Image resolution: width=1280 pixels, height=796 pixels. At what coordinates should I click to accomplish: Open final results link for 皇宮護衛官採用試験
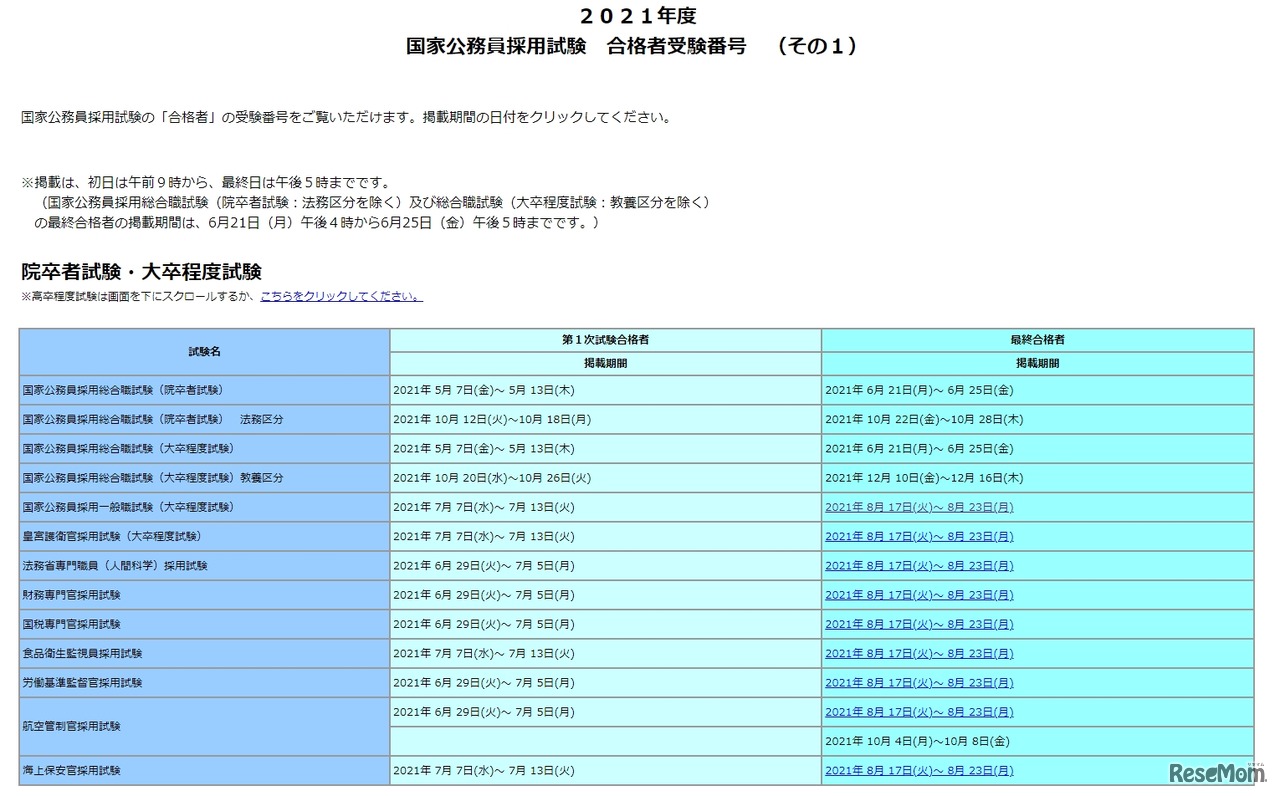pyautogui.click(x=918, y=537)
